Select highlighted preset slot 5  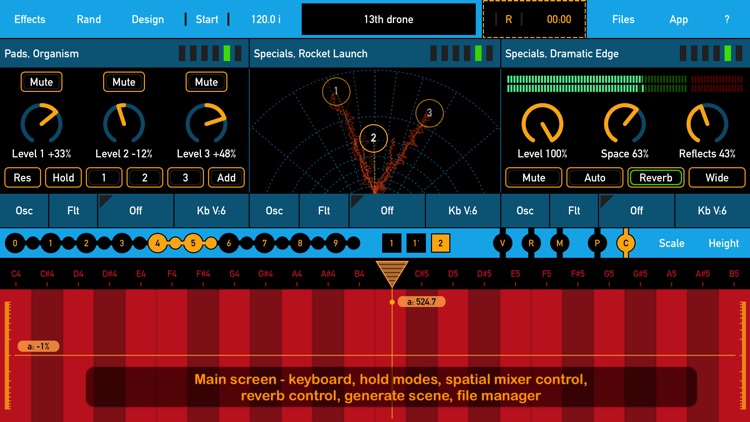point(193,243)
